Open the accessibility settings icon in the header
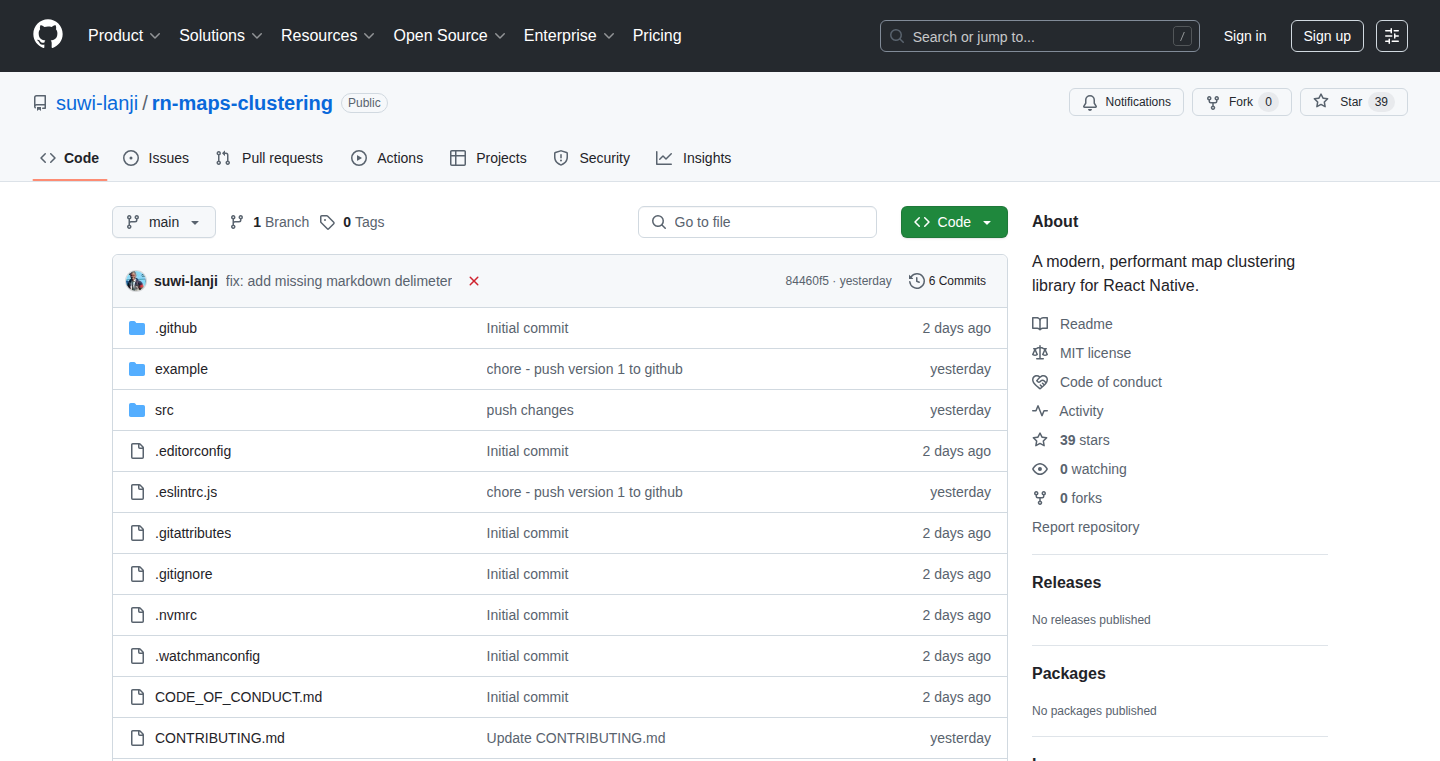This screenshot has width=1440, height=761. point(1392,36)
